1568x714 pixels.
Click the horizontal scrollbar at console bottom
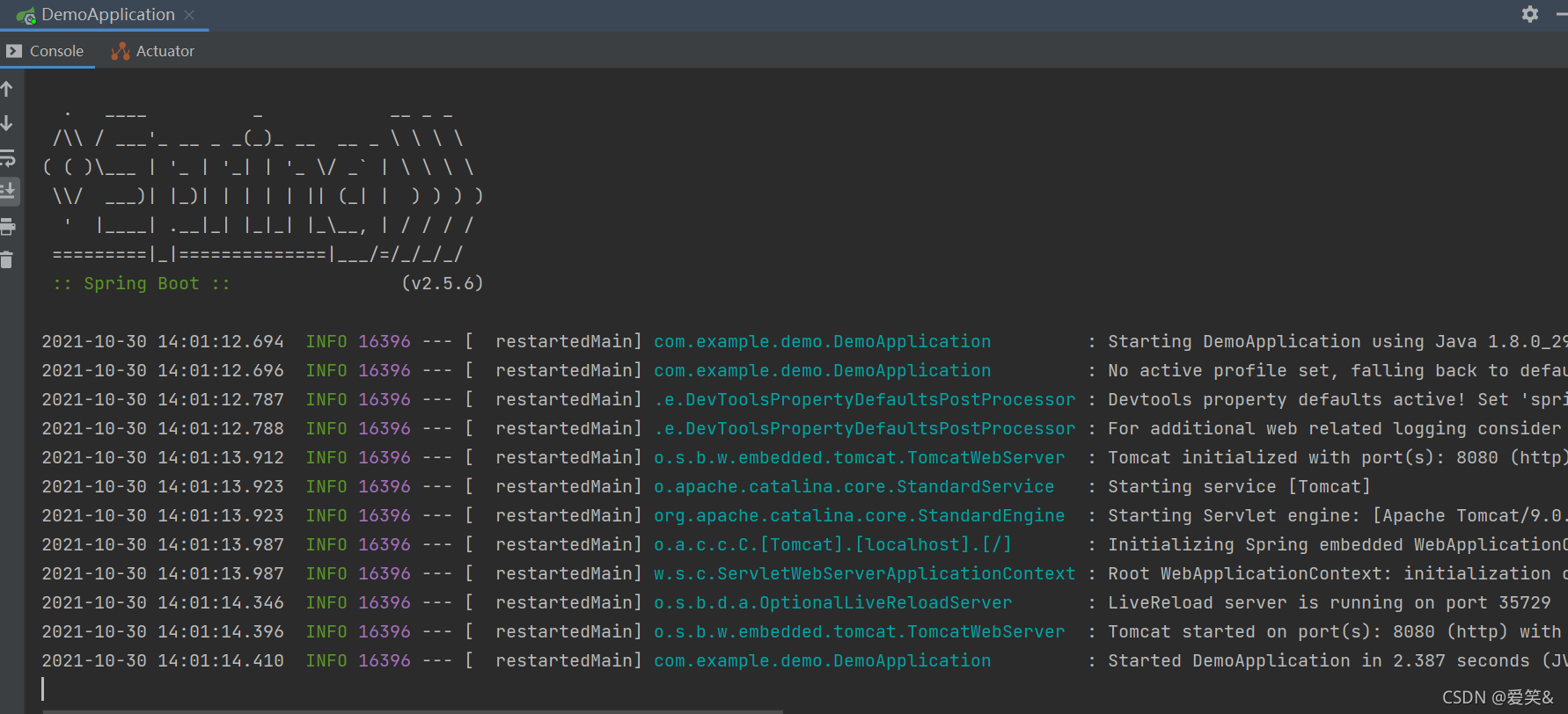pyautogui.click(x=412, y=710)
